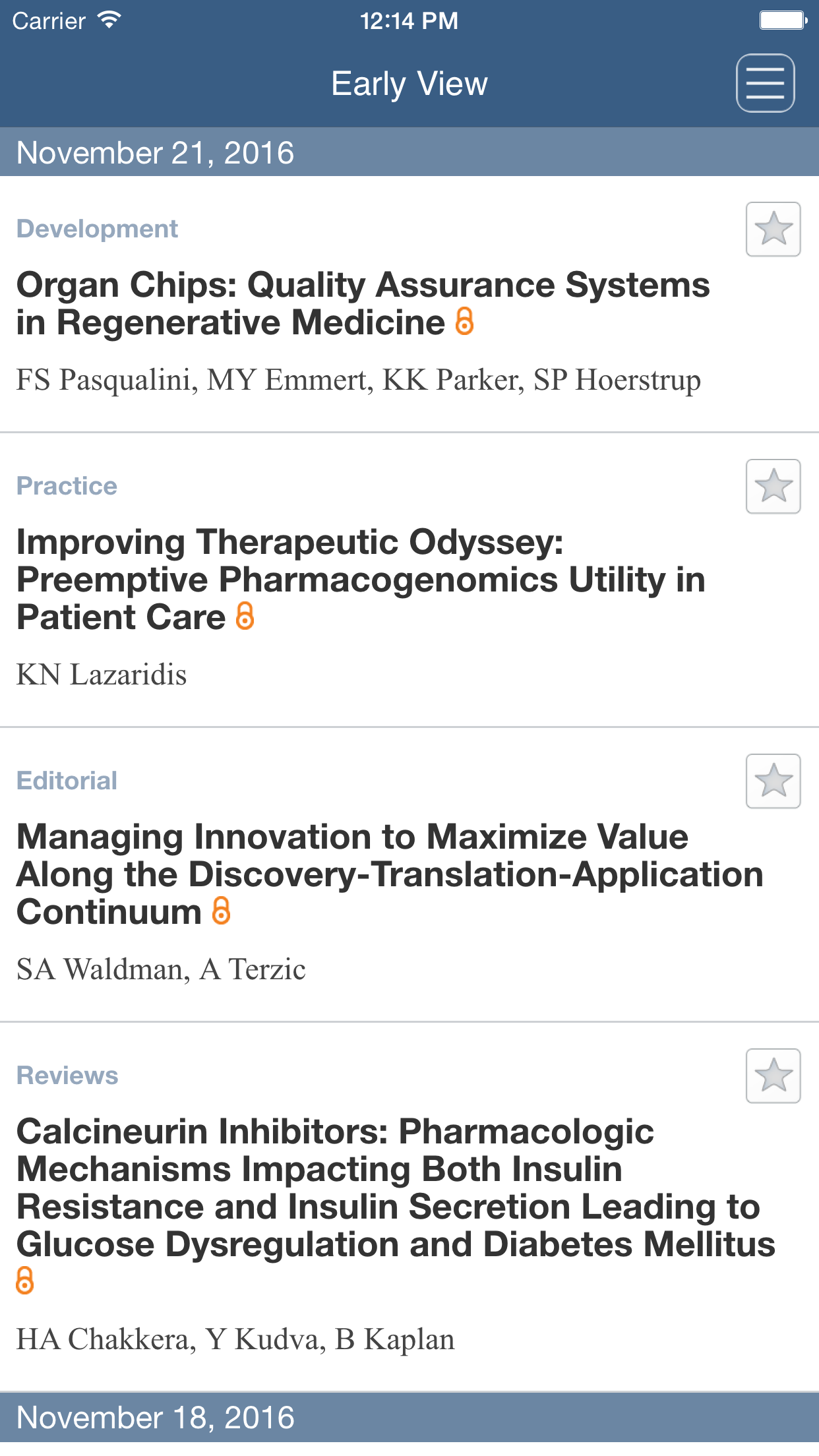Screen dimensions: 819x1456
Task: Open Improving Therapeutic Odyssey article
Action: coord(361,579)
